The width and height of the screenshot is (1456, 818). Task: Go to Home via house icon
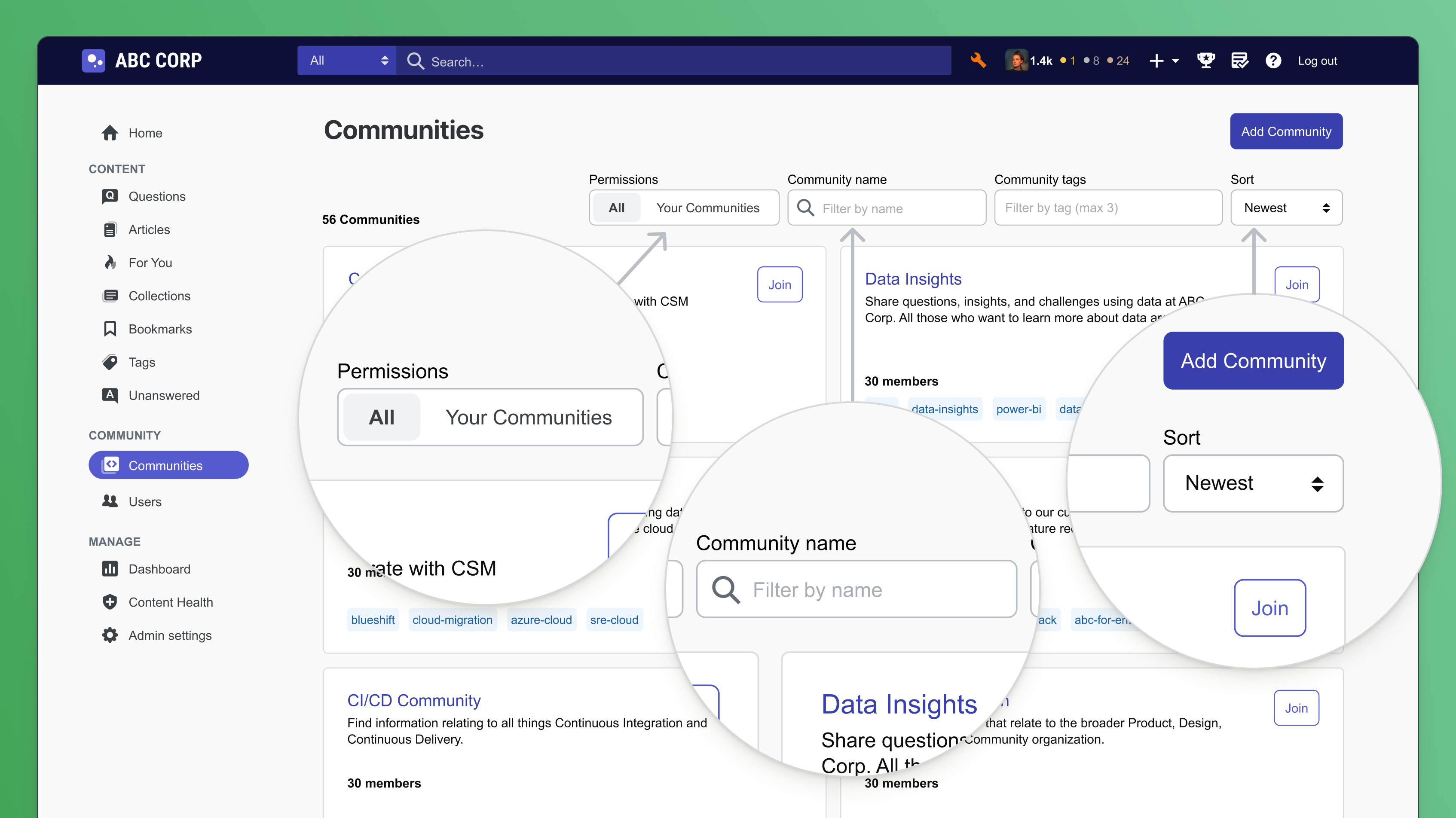(110, 133)
